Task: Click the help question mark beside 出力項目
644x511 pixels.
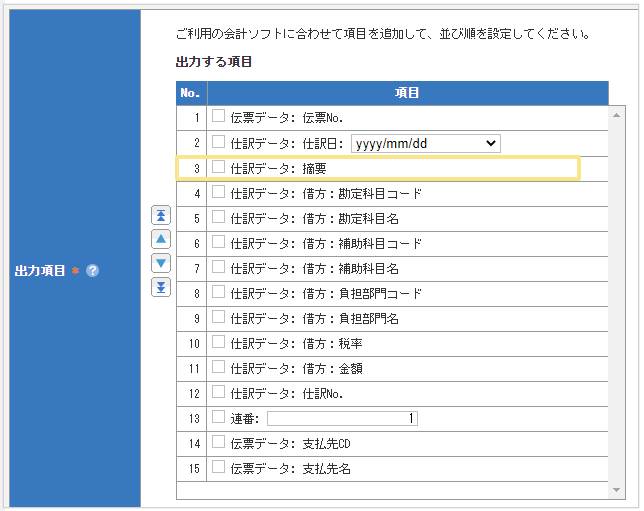Action: click(93, 271)
